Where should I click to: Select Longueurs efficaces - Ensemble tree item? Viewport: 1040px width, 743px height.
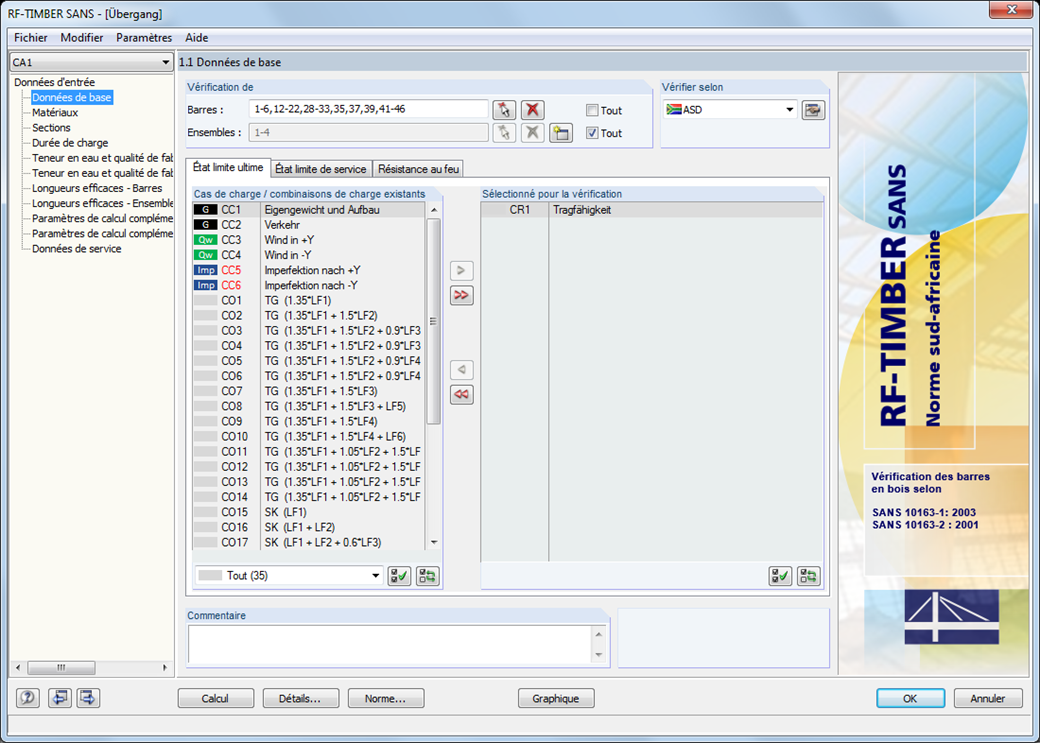(x=102, y=204)
